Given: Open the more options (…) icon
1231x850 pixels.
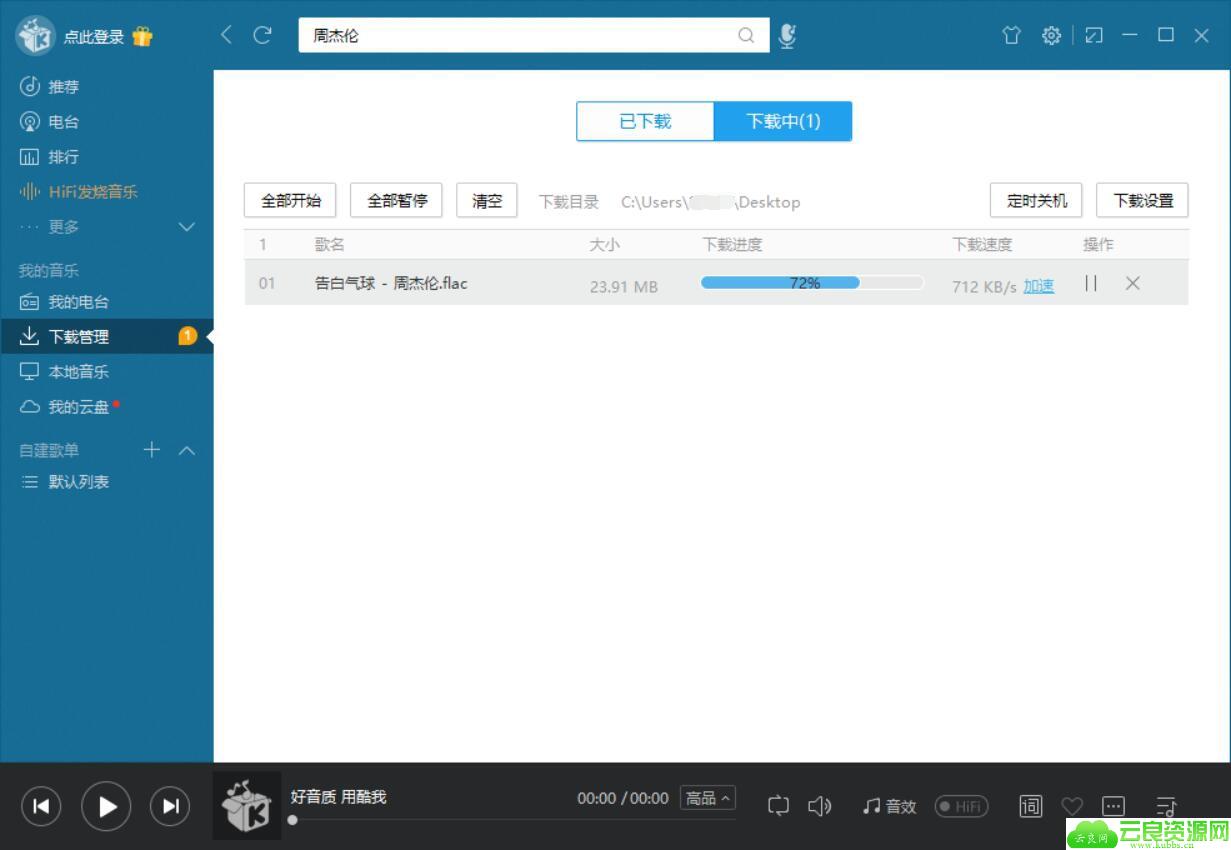Looking at the screenshot, I should (1113, 806).
